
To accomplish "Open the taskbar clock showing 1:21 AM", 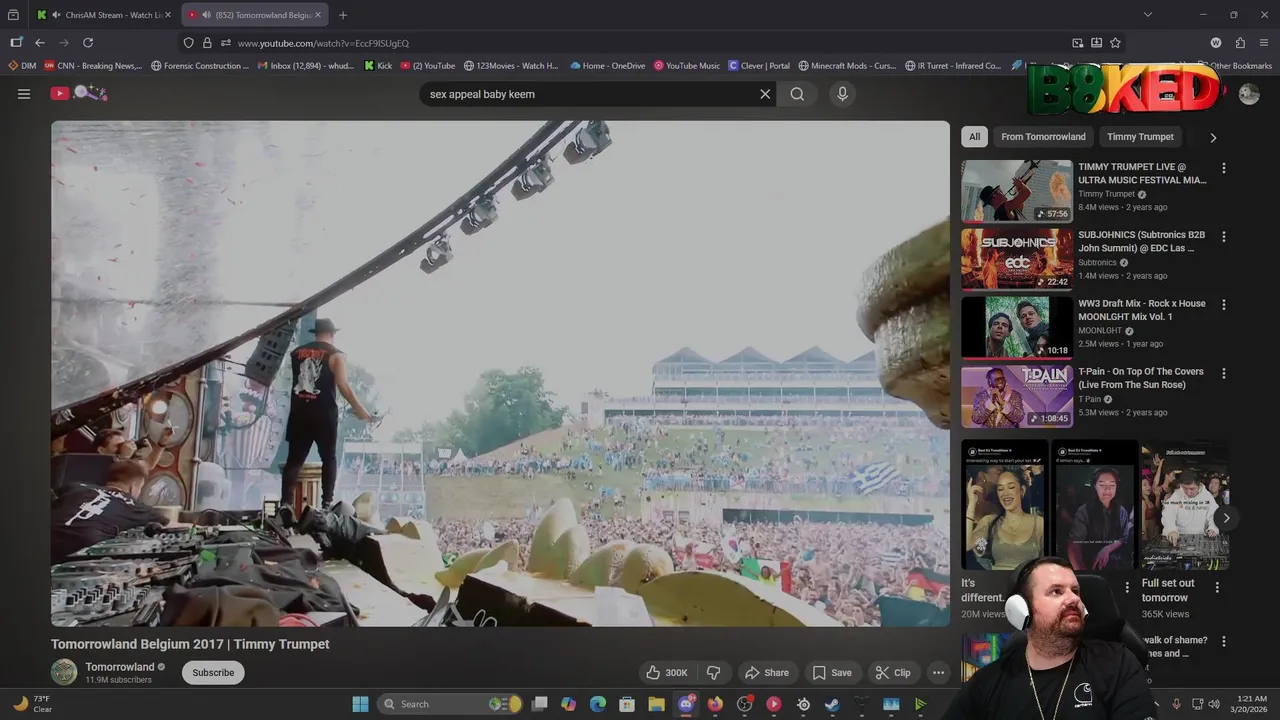I will tap(1252, 704).
